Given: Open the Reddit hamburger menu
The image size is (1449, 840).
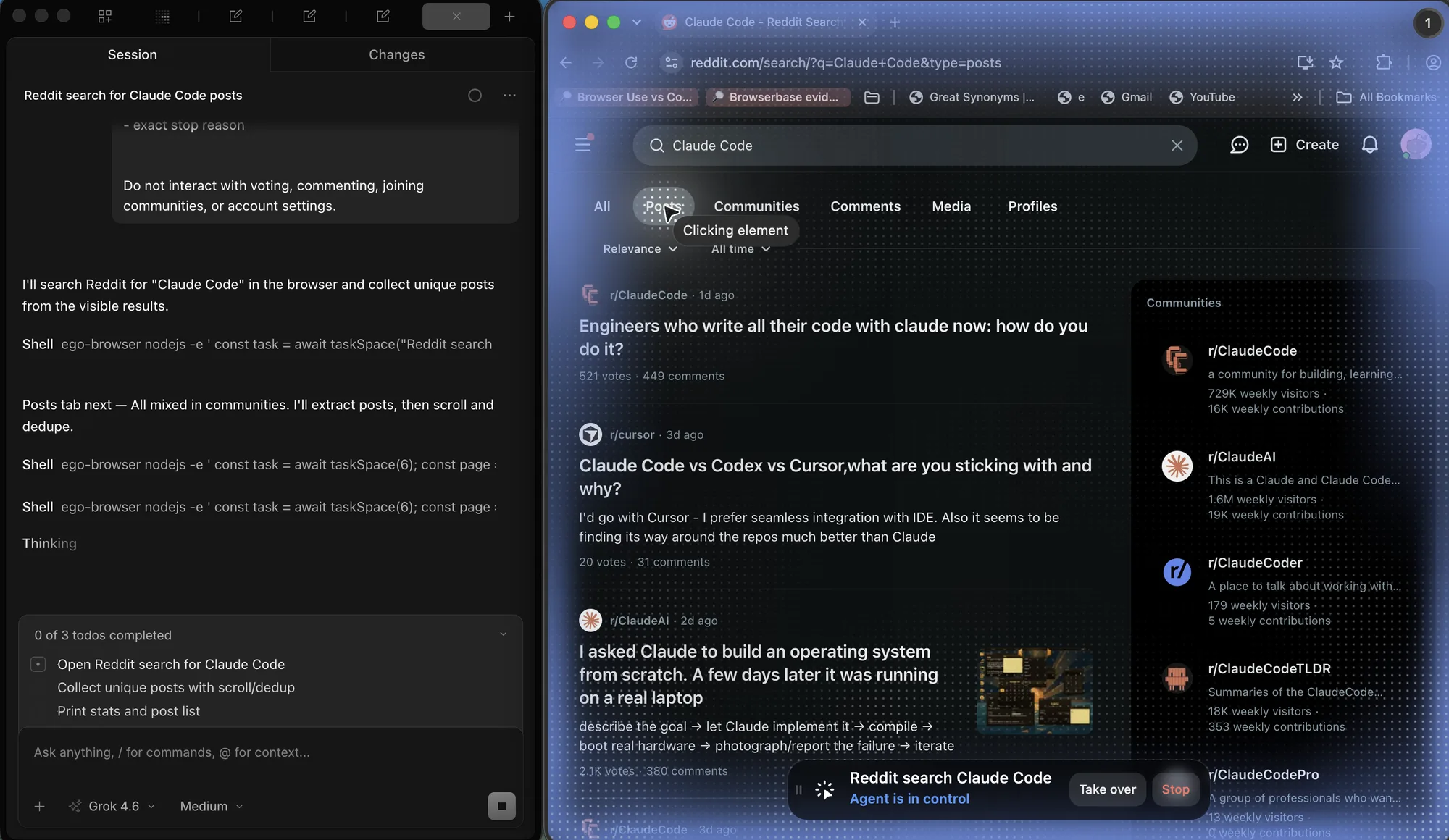Looking at the screenshot, I should point(583,145).
